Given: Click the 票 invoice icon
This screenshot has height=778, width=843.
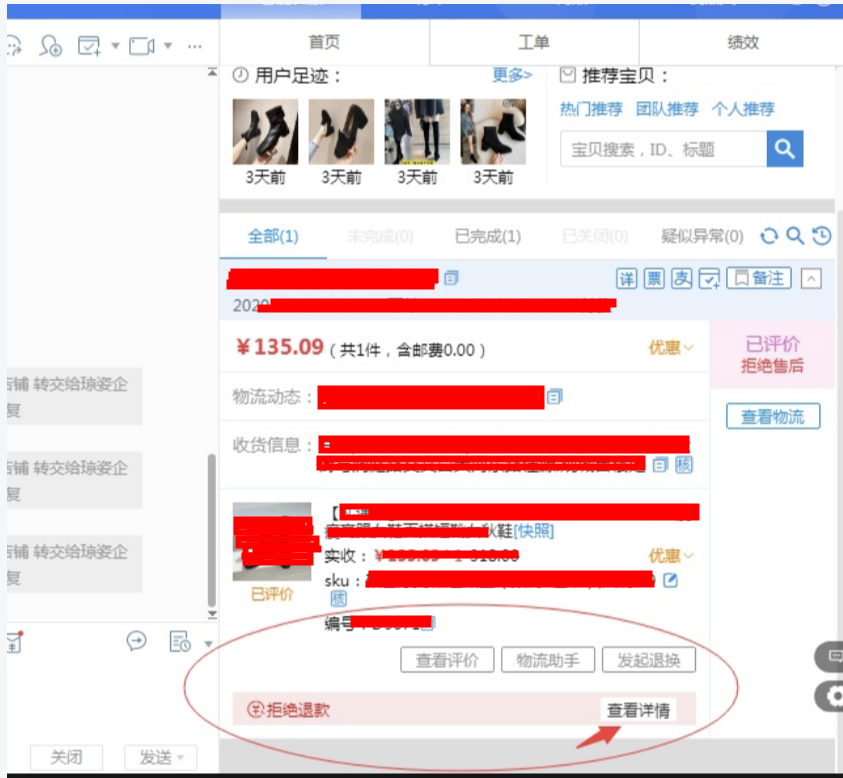Looking at the screenshot, I should click(x=654, y=279).
